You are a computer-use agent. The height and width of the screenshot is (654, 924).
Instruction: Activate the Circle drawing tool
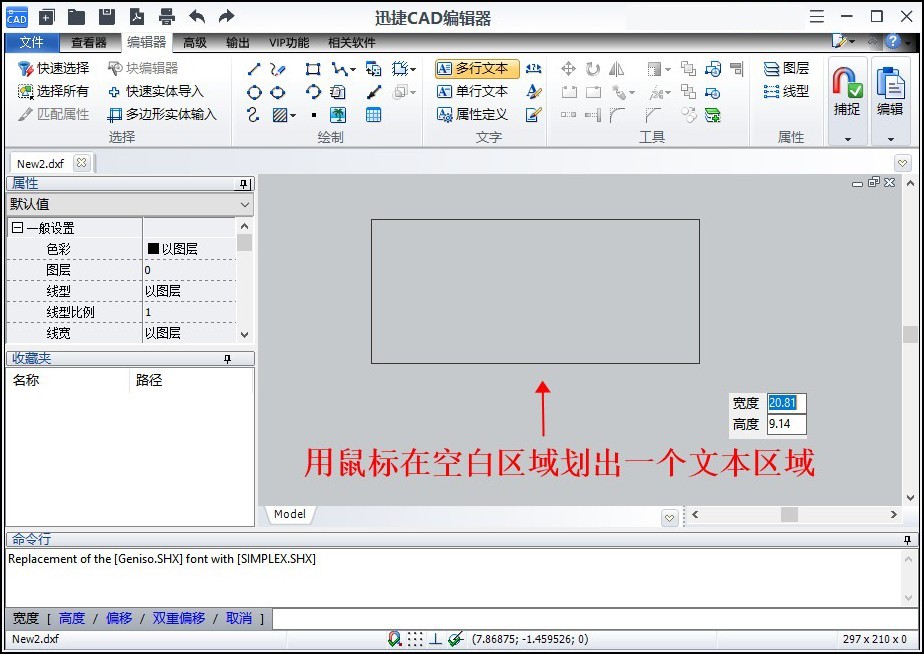(x=252, y=91)
